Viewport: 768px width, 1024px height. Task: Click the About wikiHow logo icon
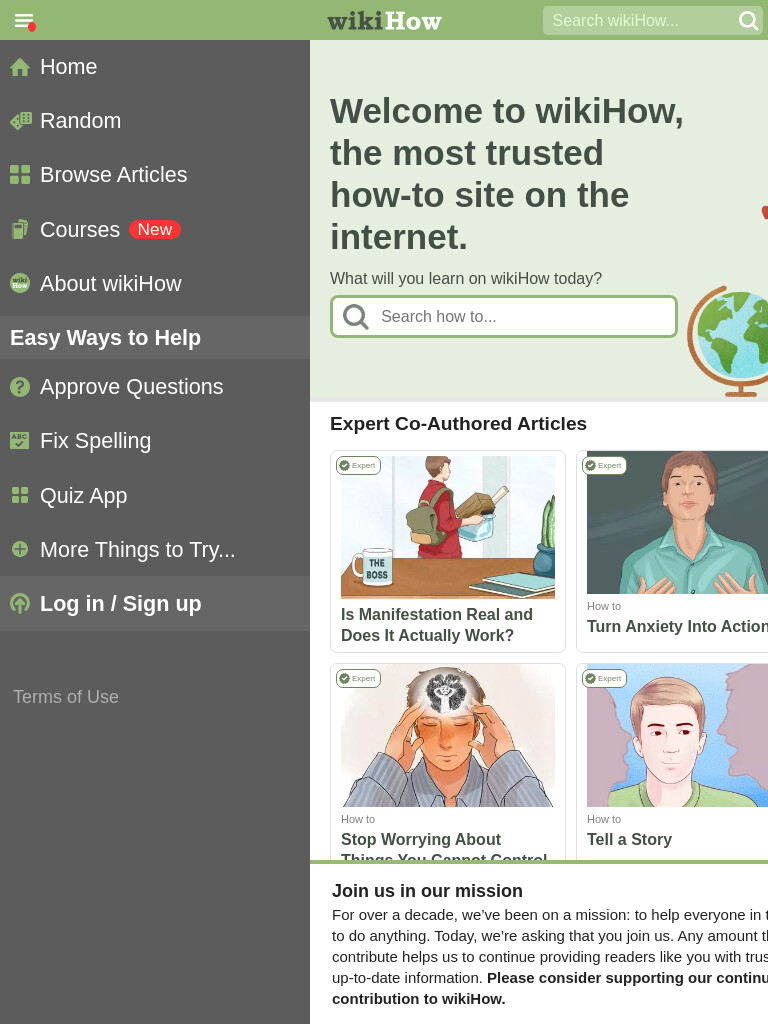(20, 283)
